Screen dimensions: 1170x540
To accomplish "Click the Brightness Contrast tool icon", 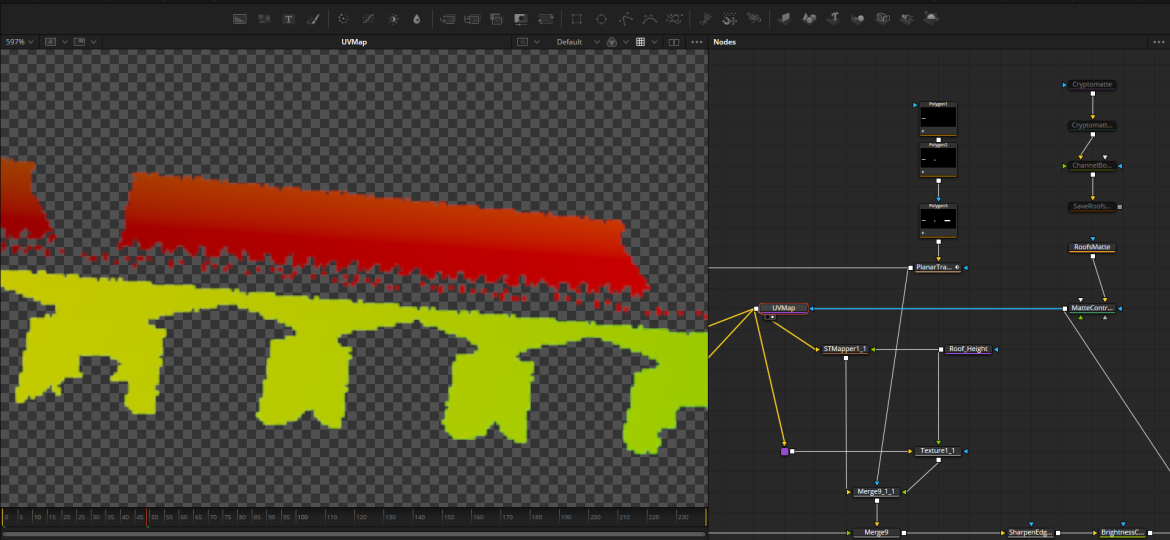I will pyautogui.click(x=393, y=19).
